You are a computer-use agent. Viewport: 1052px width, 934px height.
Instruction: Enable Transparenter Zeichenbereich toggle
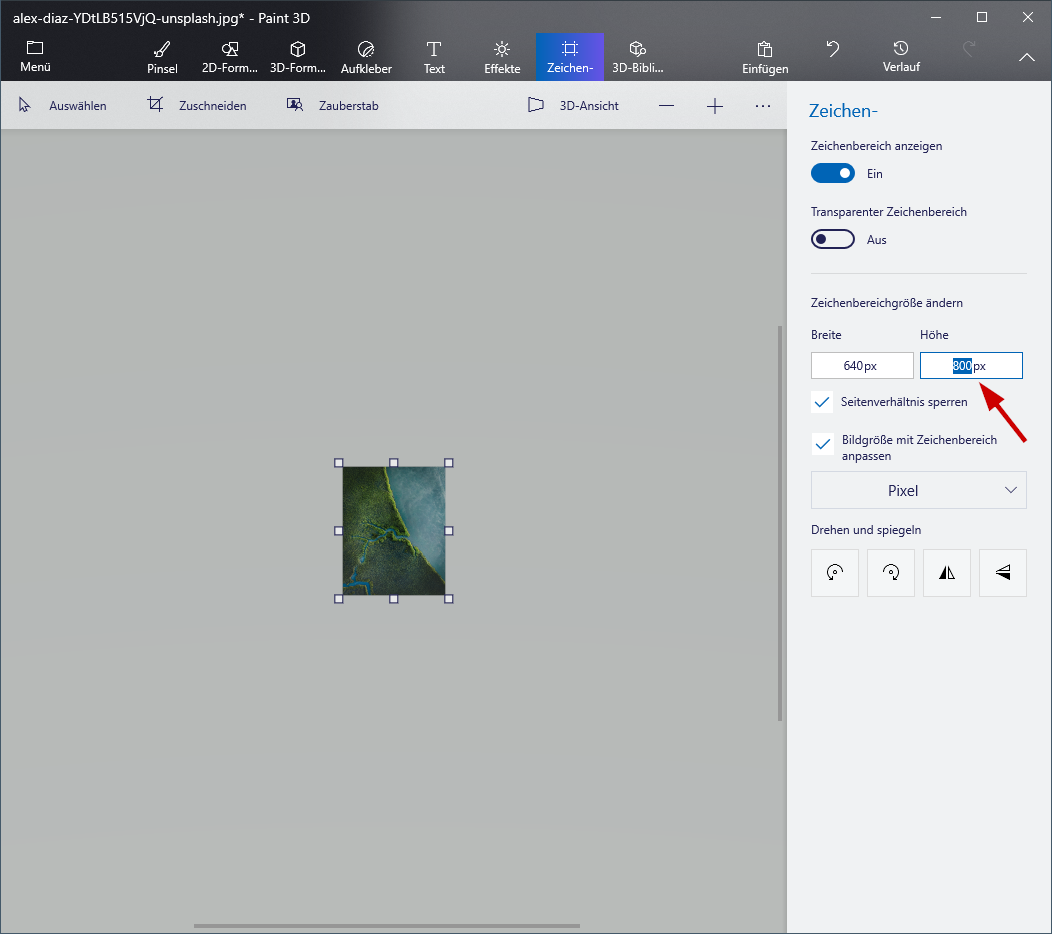click(x=833, y=239)
